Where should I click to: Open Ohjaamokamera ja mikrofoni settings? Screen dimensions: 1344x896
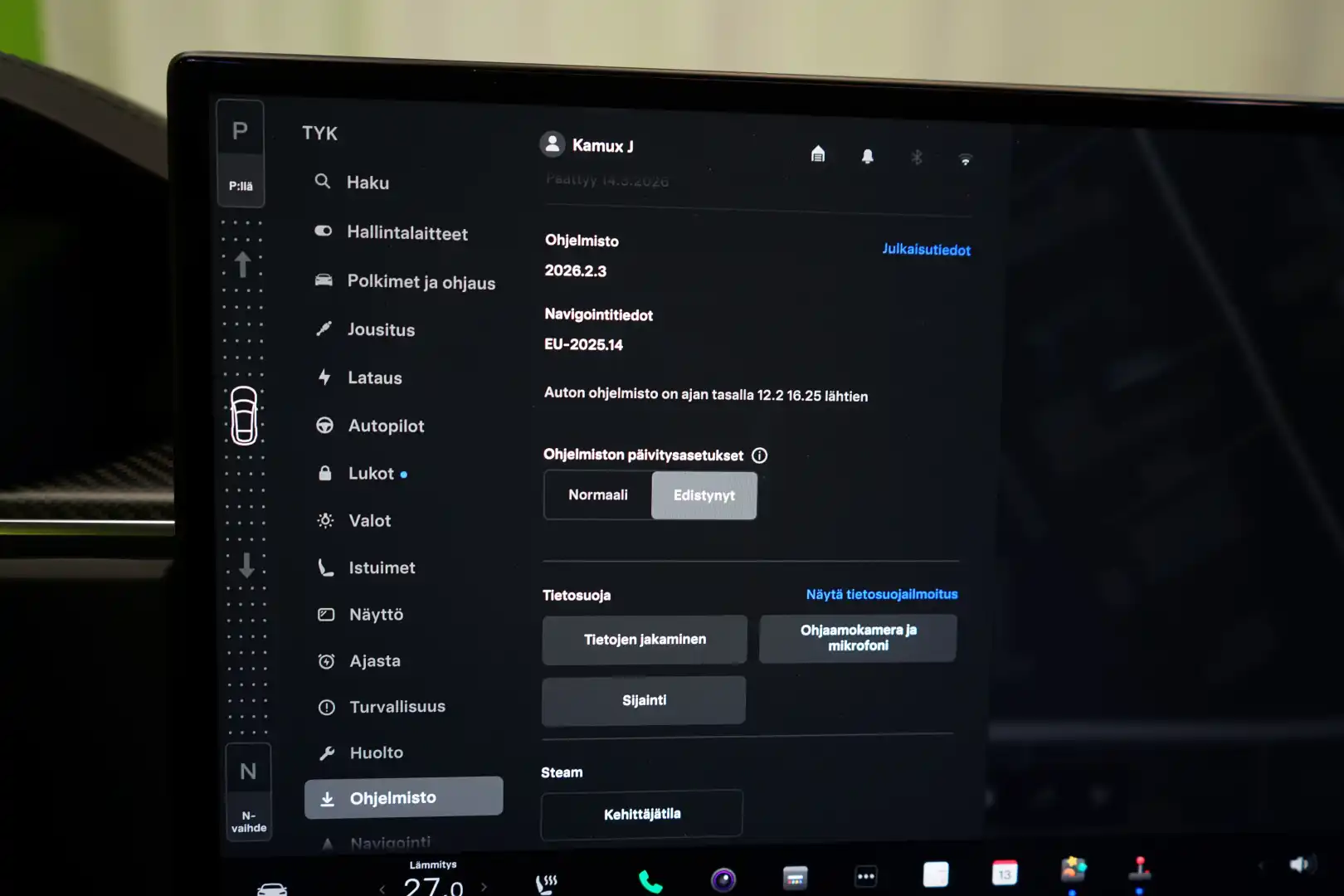pyautogui.click(x=858, y=637)
